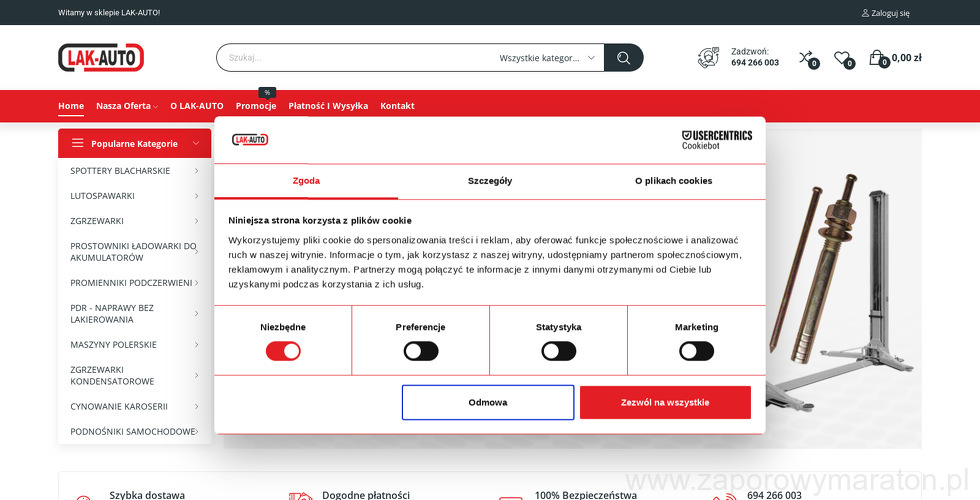Viewport: 980px width, 500px height.
Task: Open the Kontakt menu item
Action: point(398,106)
